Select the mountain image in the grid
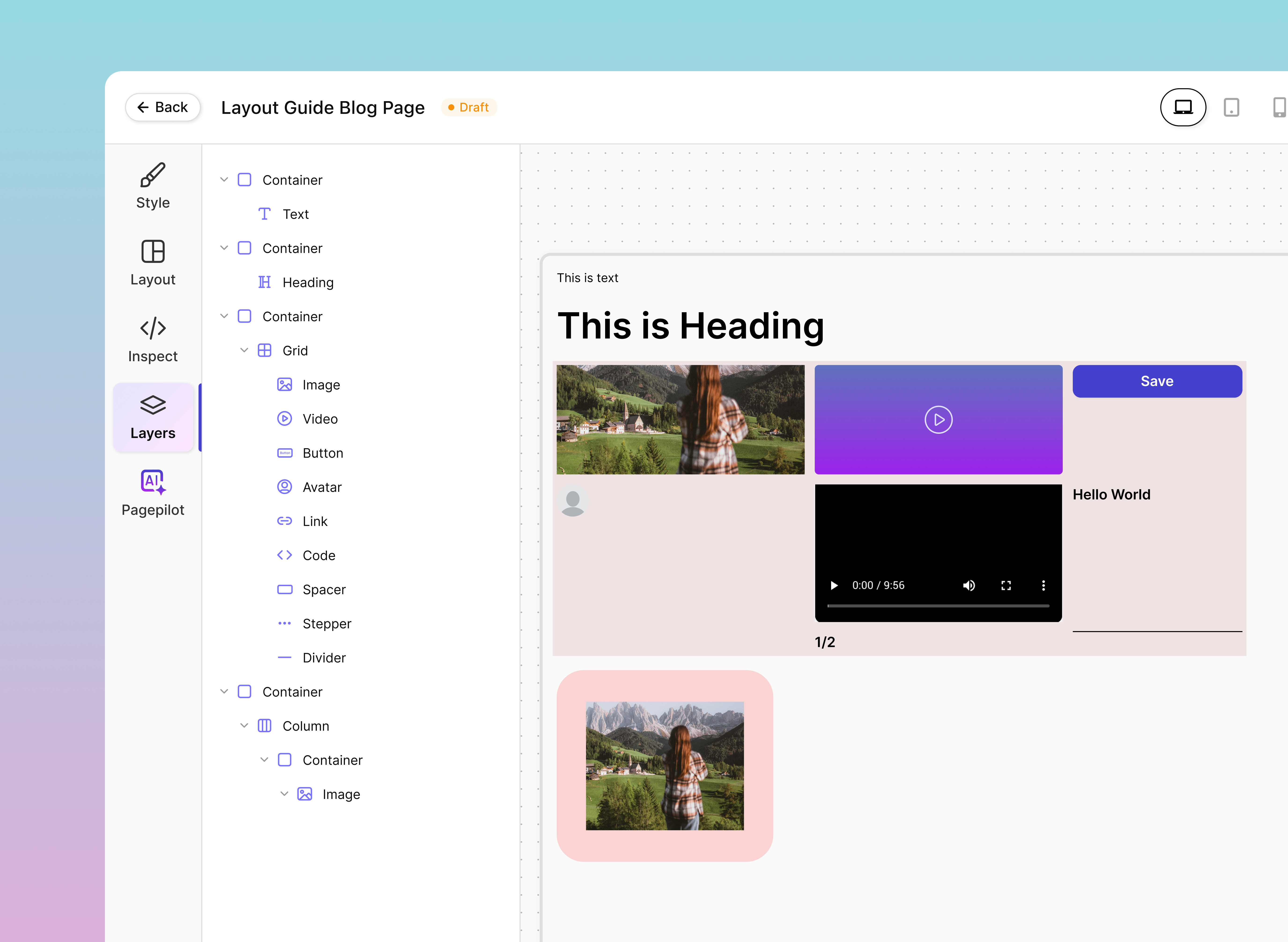Viewport: 1288px width, 942px height. click(x=681, y=420)
